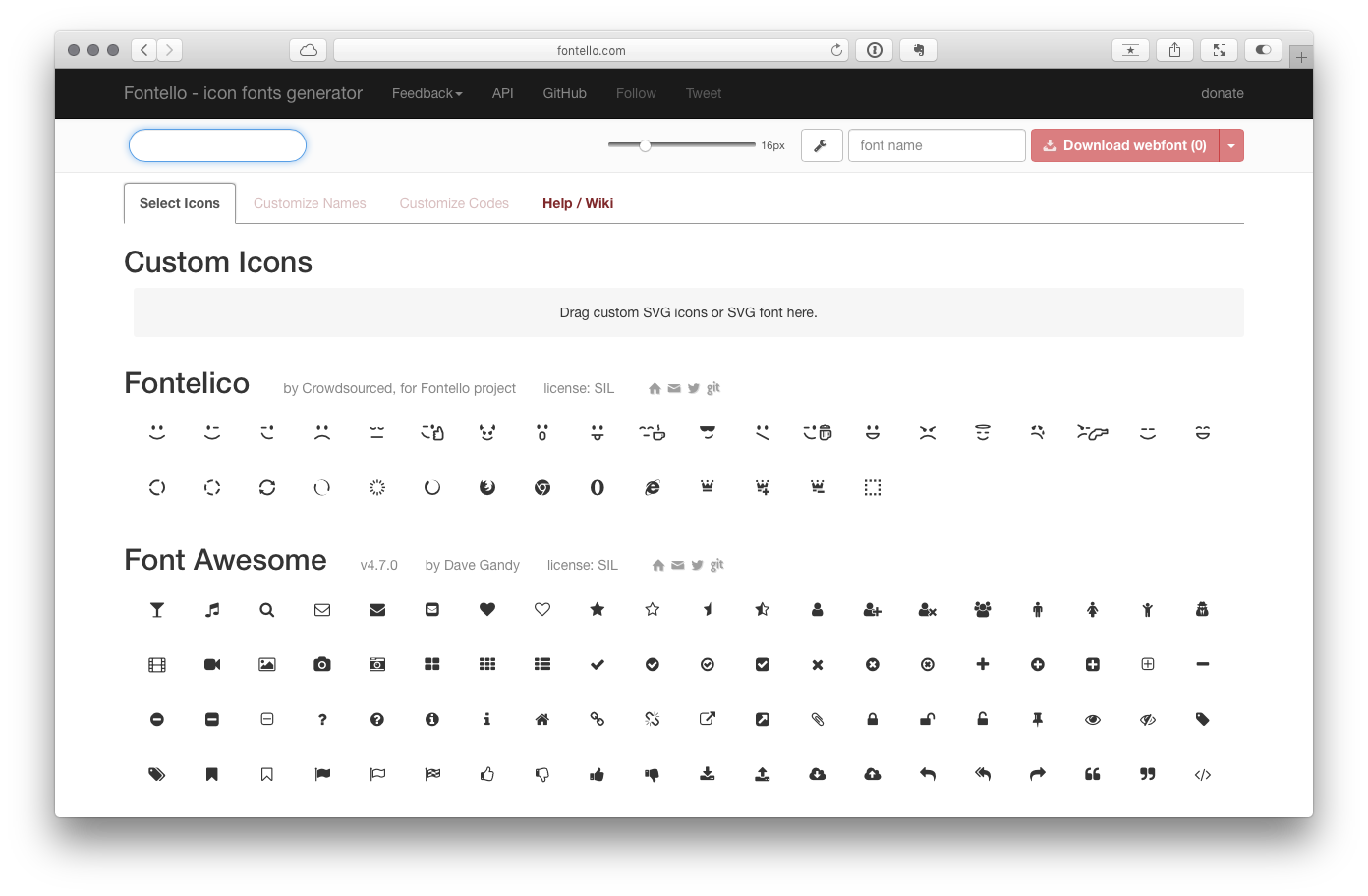This screenshot has height=896, width=1368.
Task: Switch to the Select Icons tab
Action: [x=180, y=203]
